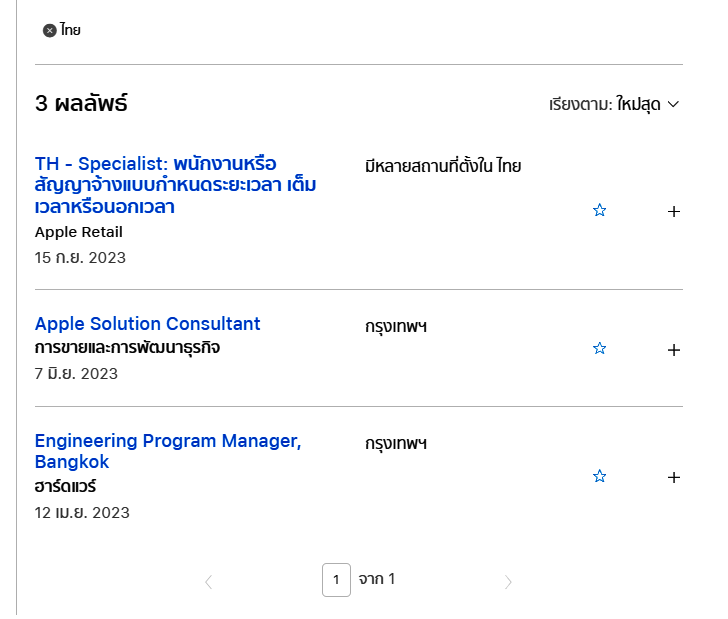Select date 7 มิ.ย. 2023

76,374
